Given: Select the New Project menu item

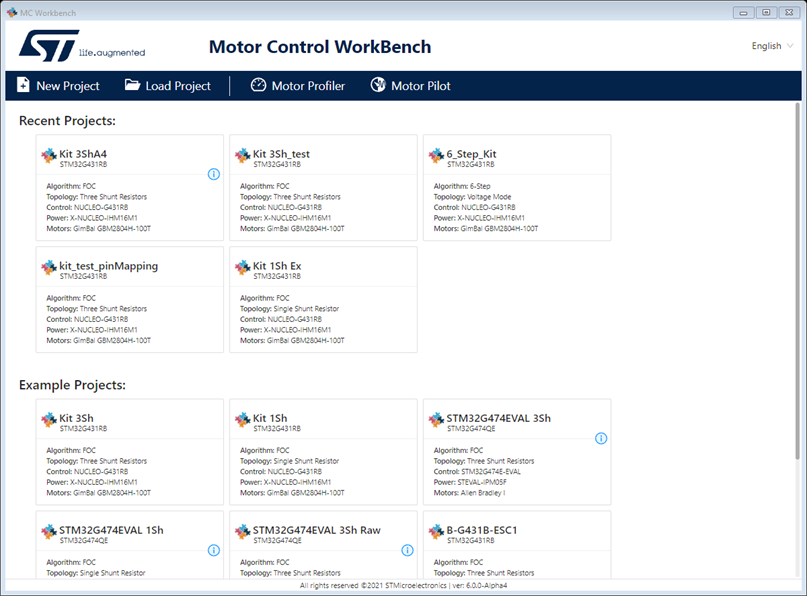Looking at the screenshot, I should 58,85.
